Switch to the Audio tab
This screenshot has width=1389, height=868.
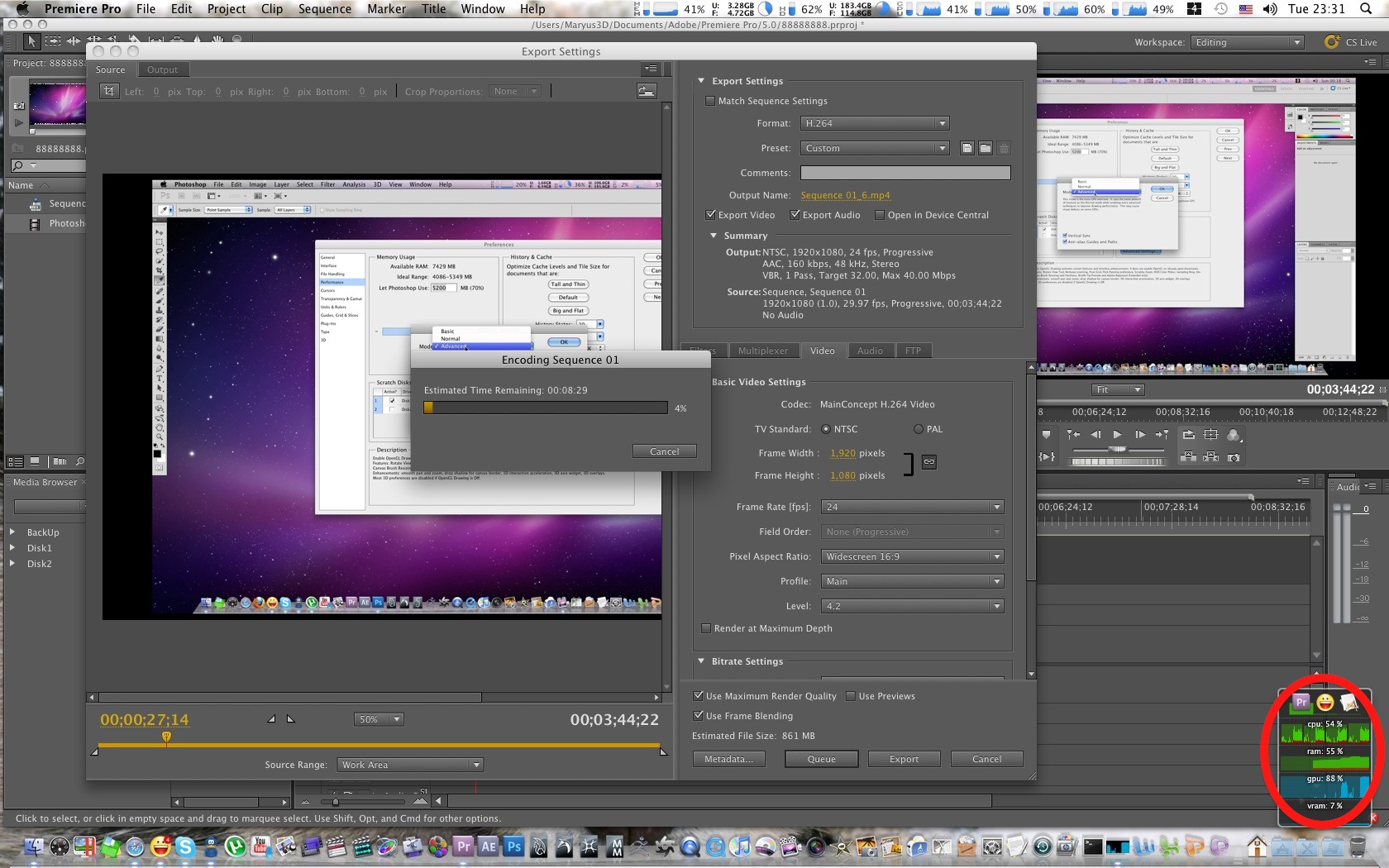(869, 351)
